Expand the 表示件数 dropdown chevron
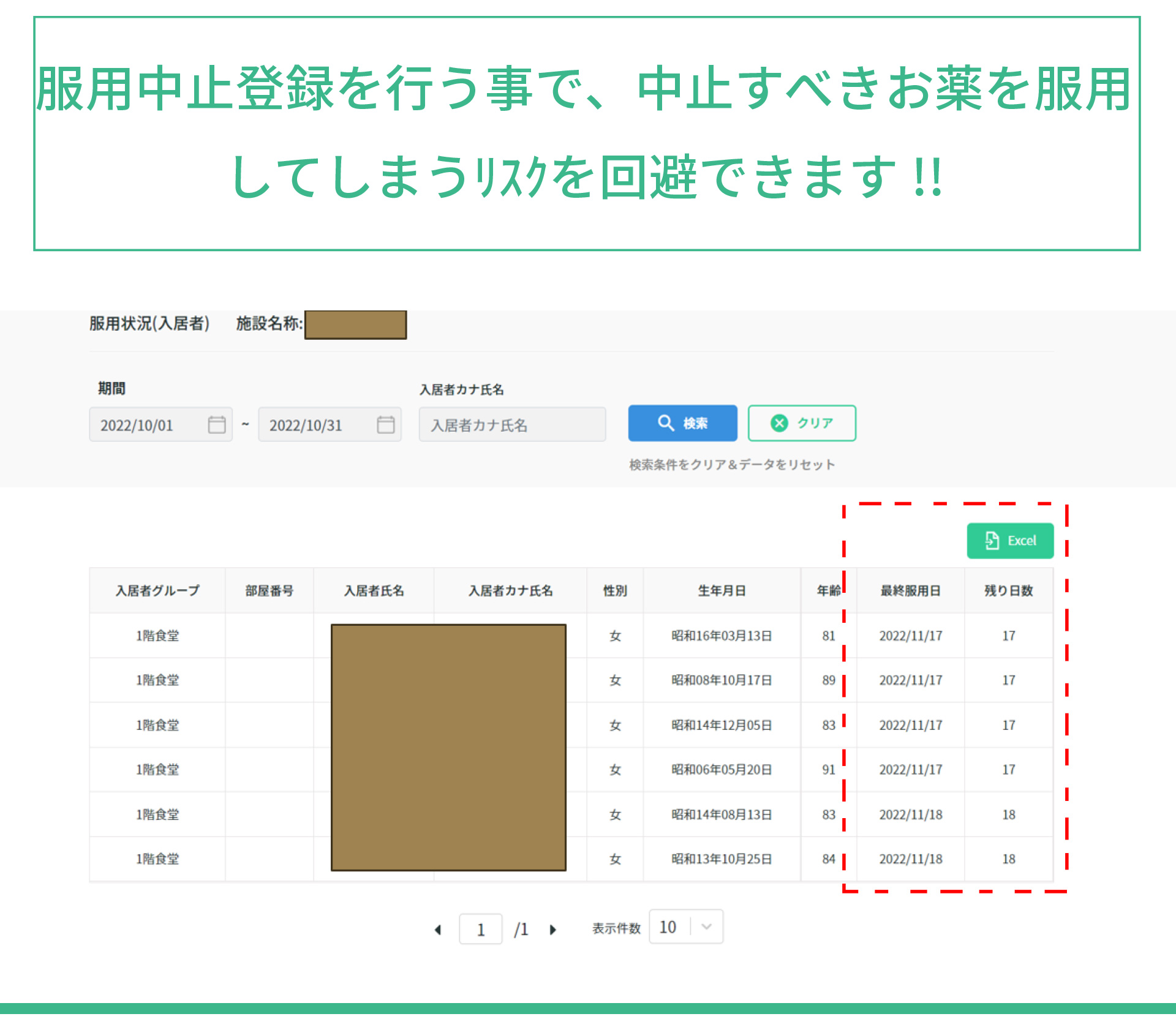 (707, 927)
